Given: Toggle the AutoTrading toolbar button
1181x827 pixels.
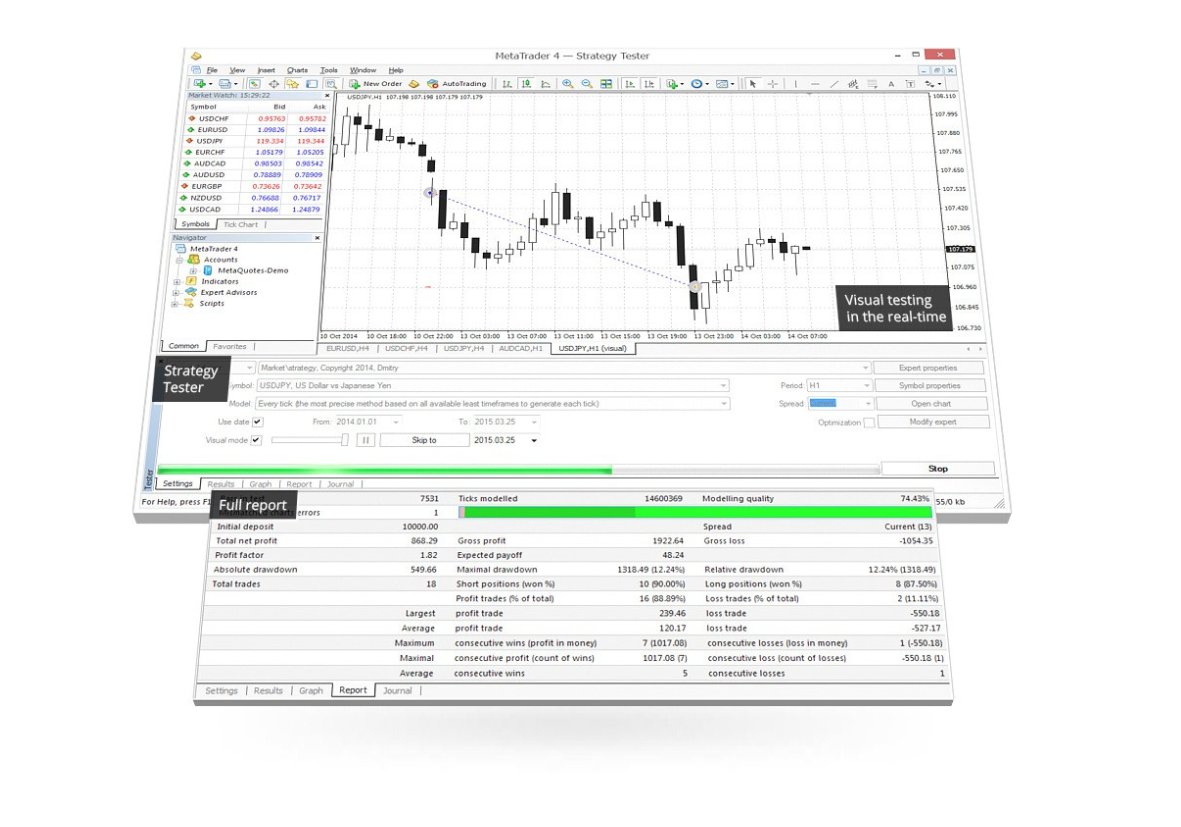Looking at the screenshot, I should [x=457, y=84].
